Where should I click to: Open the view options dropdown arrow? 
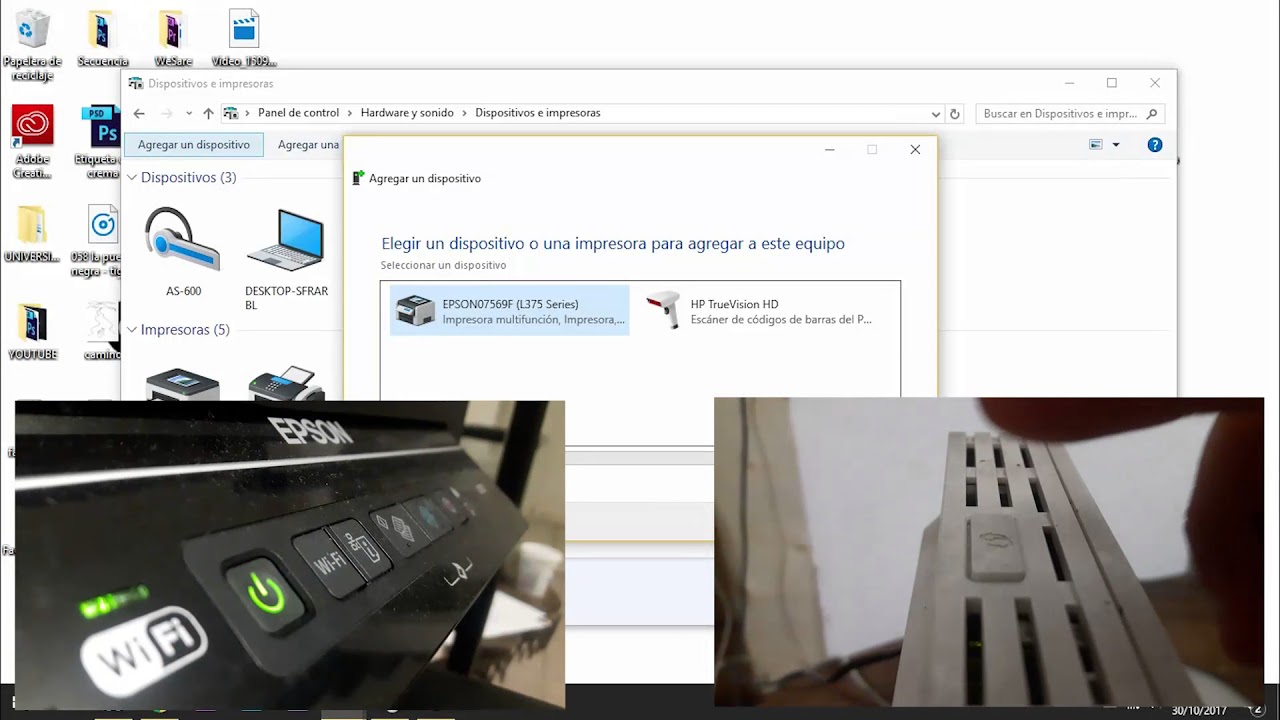(1116, 145)
